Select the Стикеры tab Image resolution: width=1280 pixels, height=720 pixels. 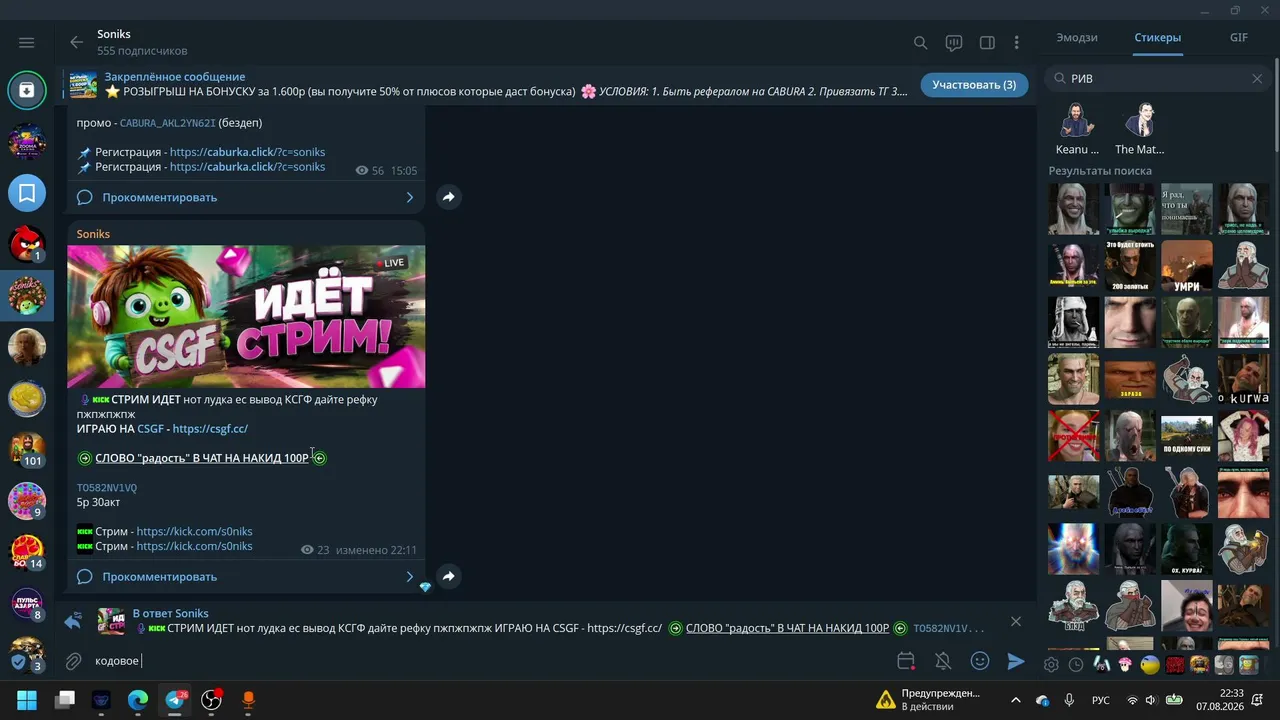[1158, 37]
